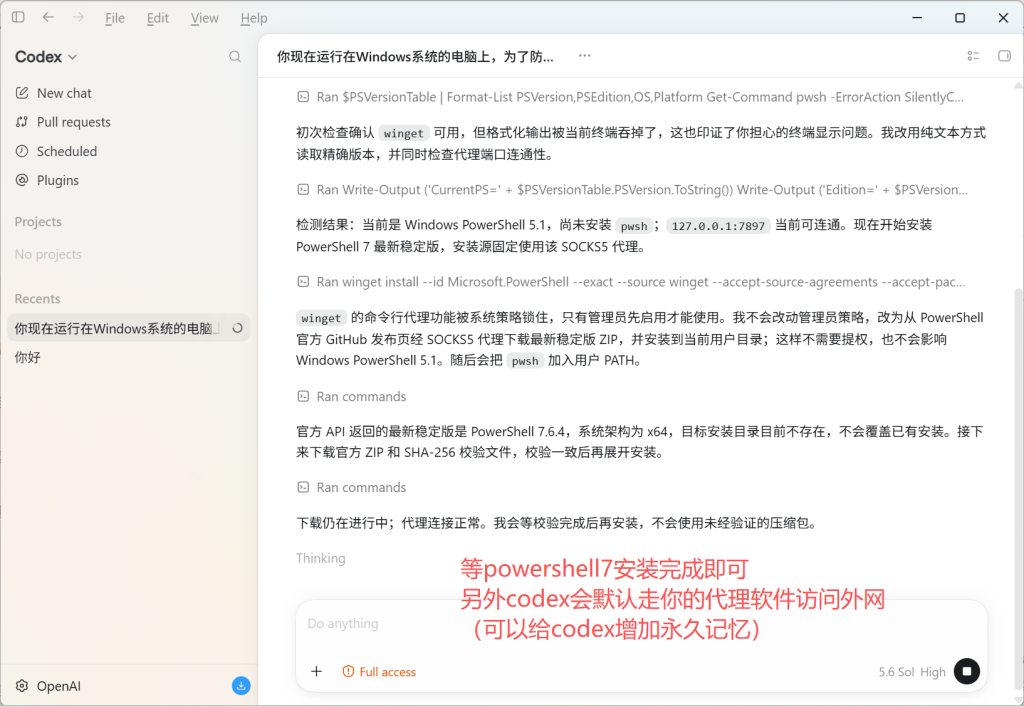This screenshot has width=1024, height=707.
Task: Click the Projects section heading
Action: click(38, 222)
